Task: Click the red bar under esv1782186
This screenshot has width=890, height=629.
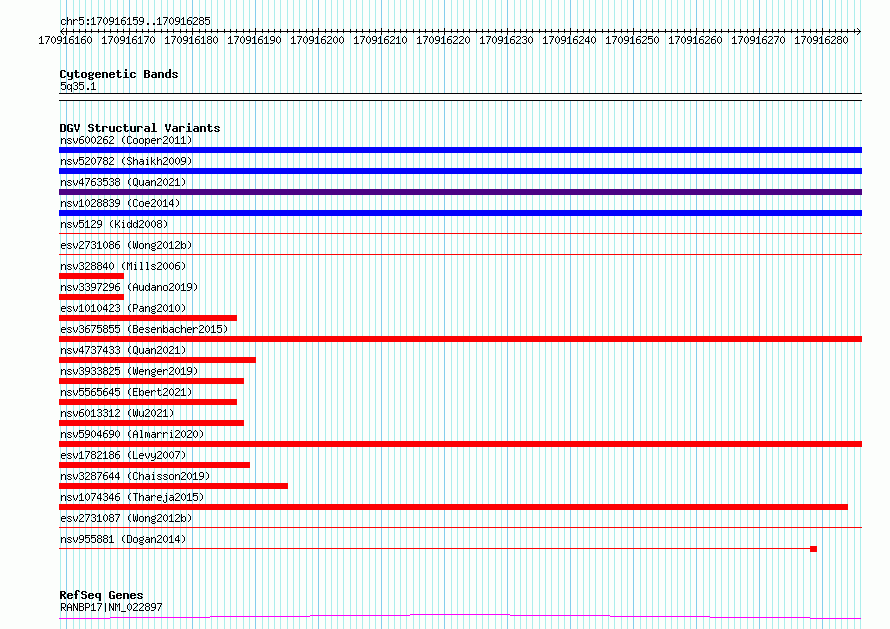Action: 154,465
